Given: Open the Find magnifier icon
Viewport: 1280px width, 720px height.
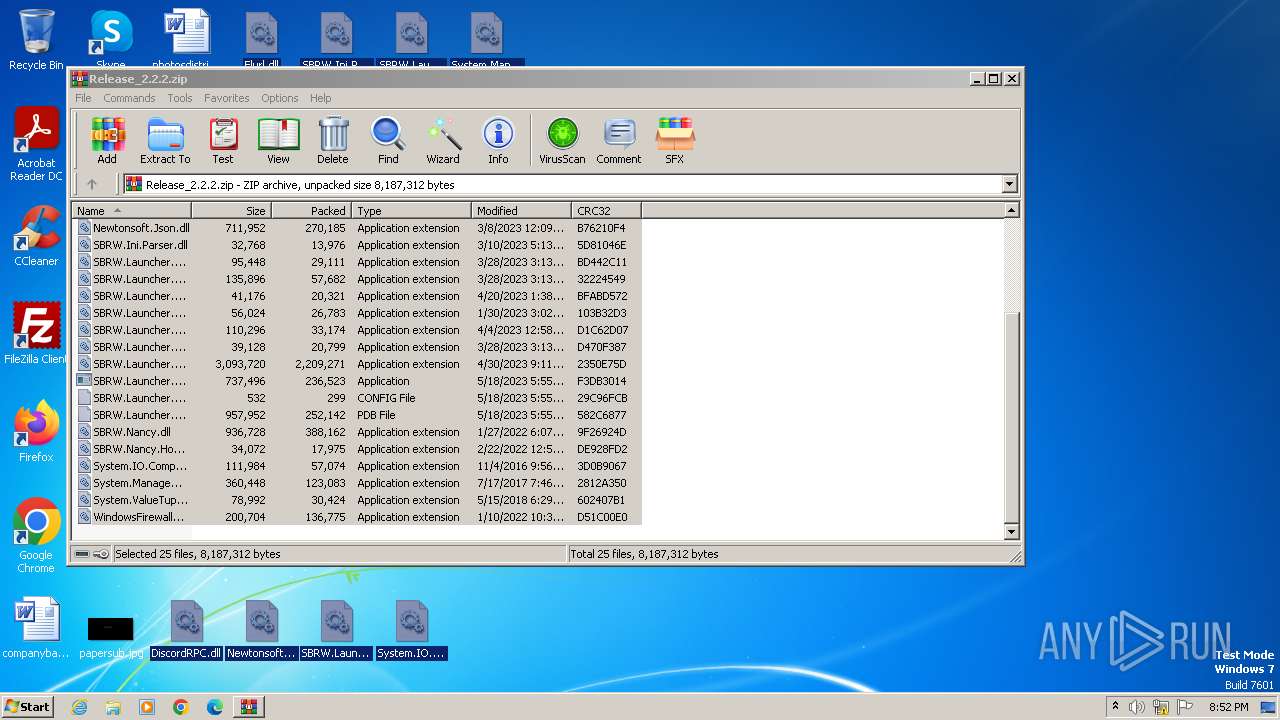Looking at the screenshot, I should (x=388, y=141).
